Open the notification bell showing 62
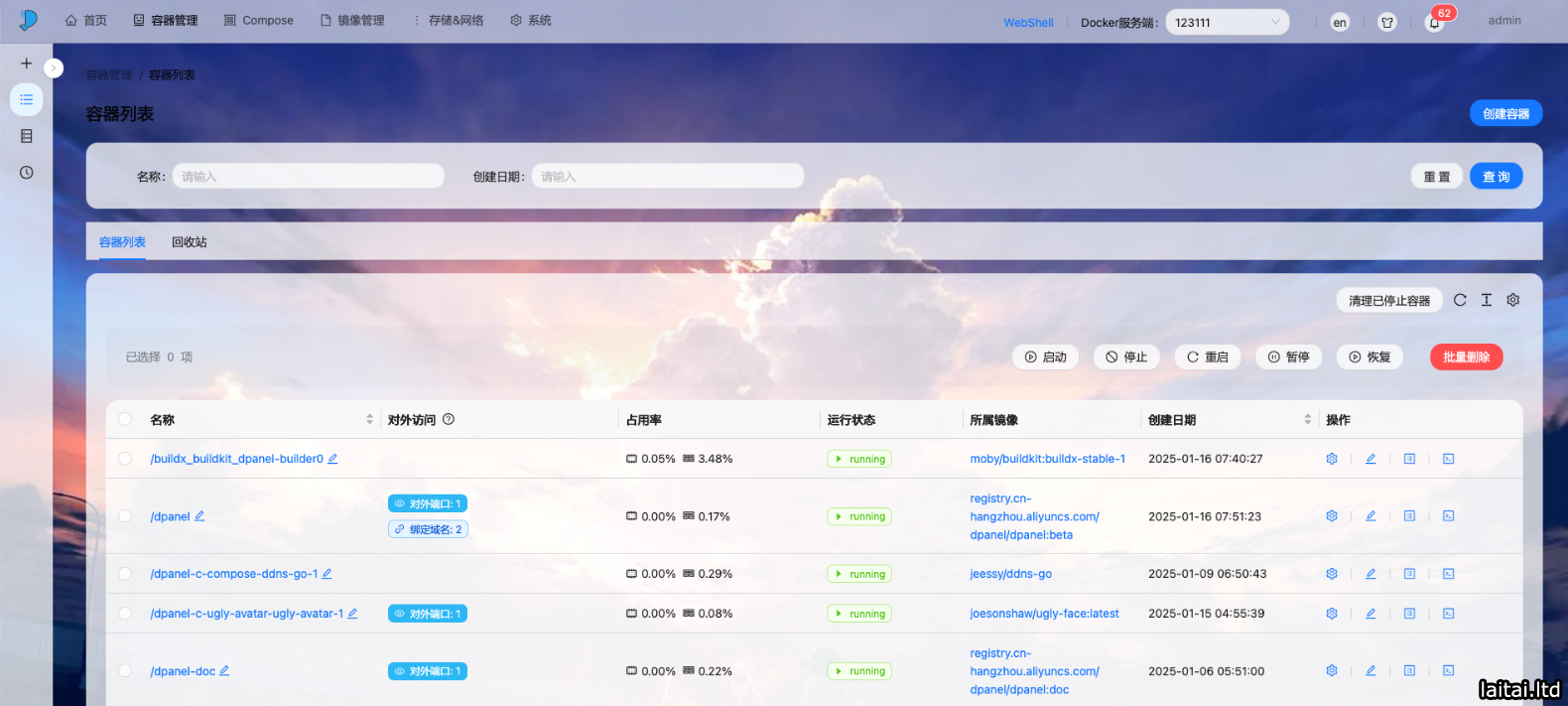This screenshot has width=1568, height=706. 1434,23
